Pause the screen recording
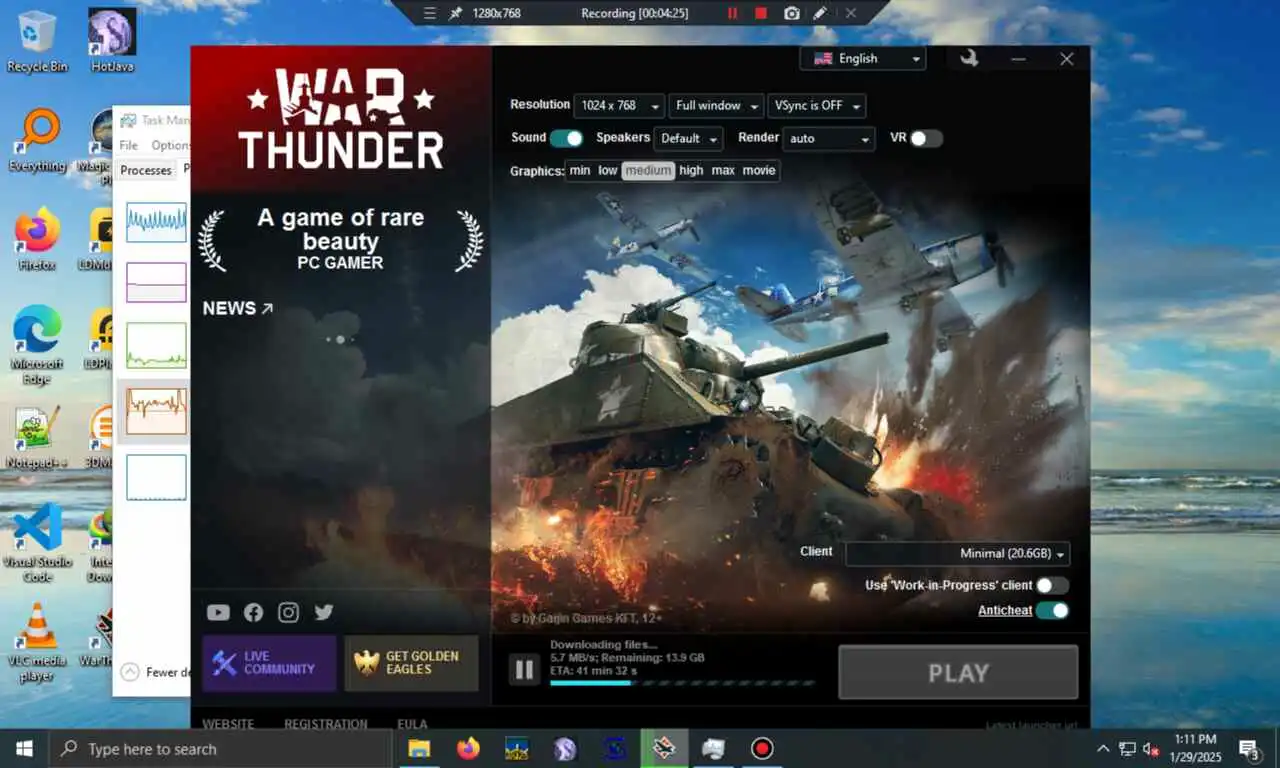 (x=732, y=13)
